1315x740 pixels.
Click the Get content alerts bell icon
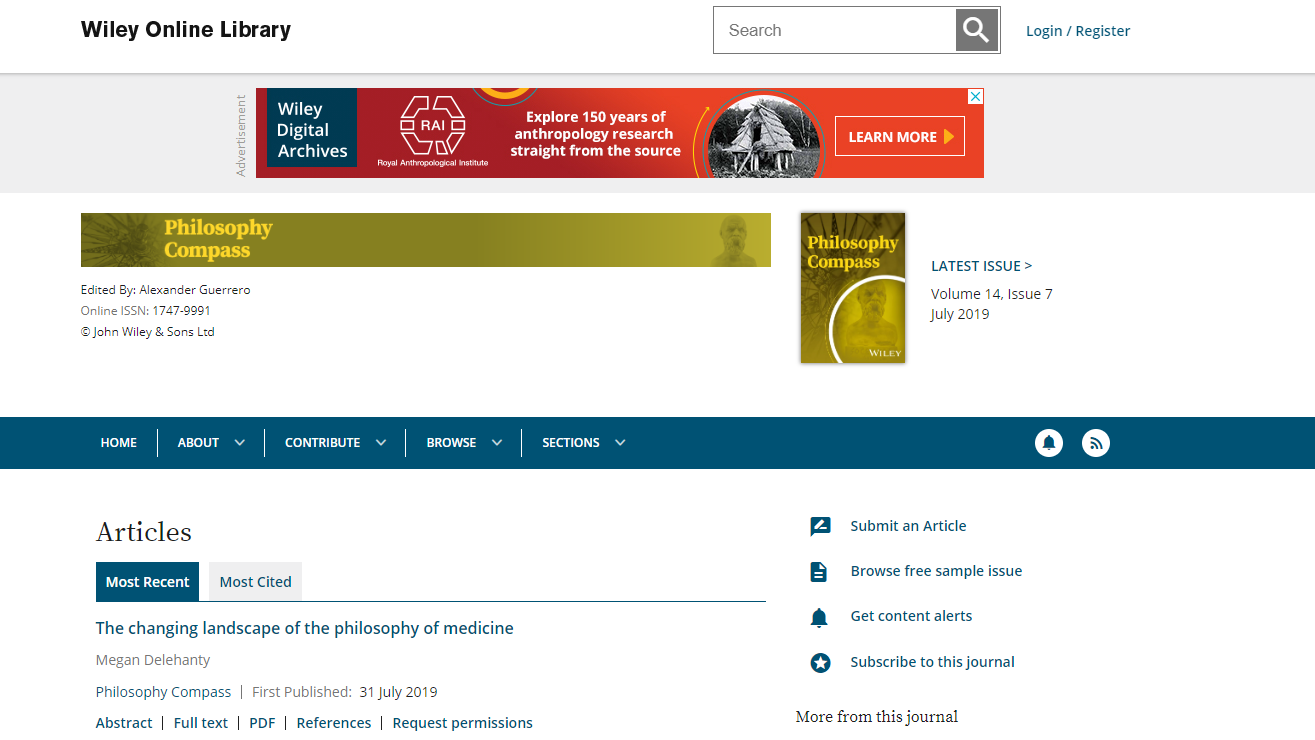[x=819, y=617]
